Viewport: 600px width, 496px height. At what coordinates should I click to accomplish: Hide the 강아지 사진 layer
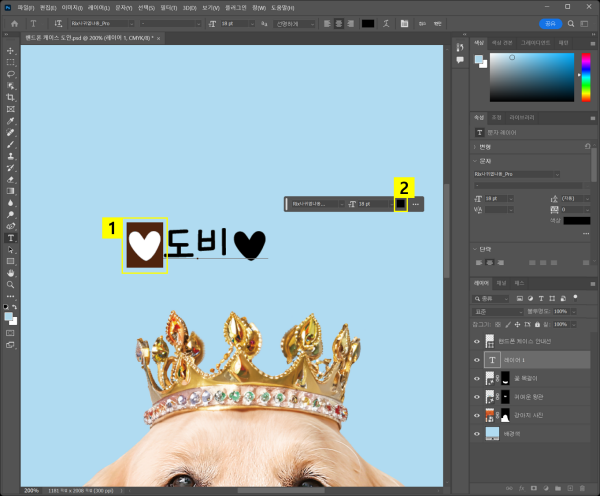tap(476, 415)
